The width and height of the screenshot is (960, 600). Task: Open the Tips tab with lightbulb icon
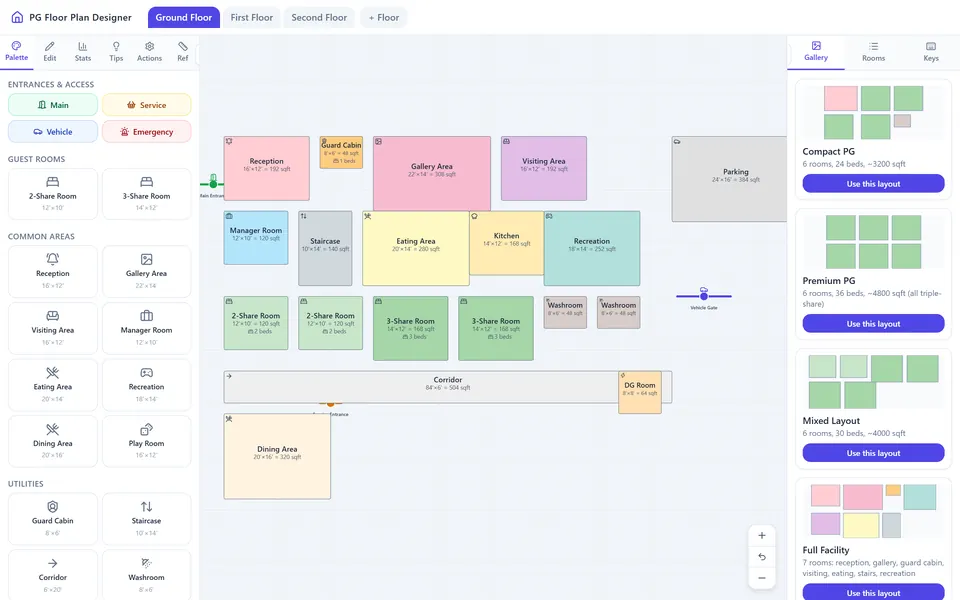coord(116,51)
